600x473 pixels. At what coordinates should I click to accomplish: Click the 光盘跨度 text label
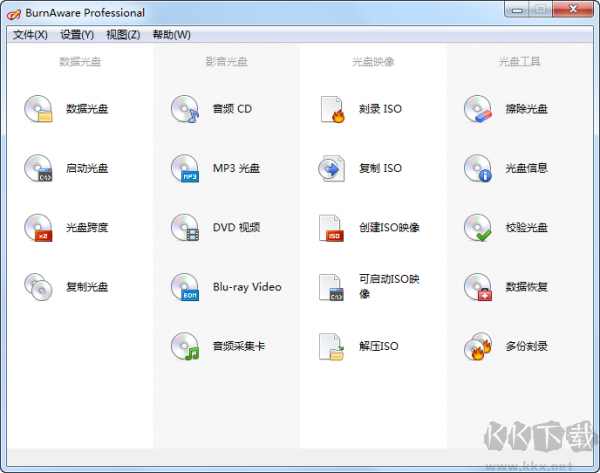pyautogui.click(x=87, y=228)
